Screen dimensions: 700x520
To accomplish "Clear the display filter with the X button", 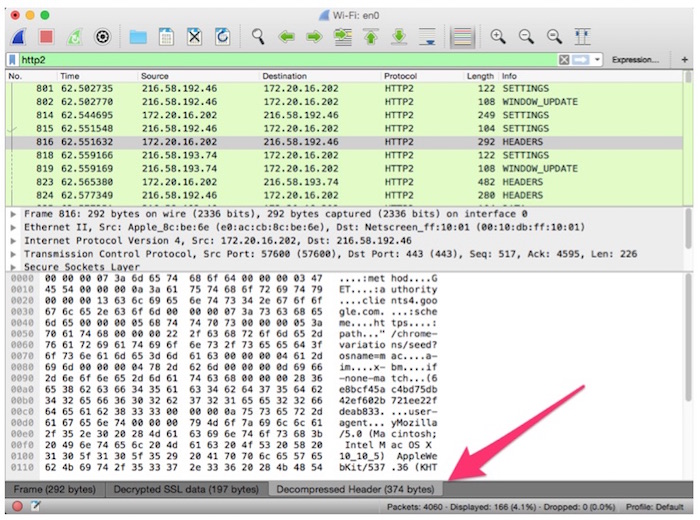I will [564, 60].
